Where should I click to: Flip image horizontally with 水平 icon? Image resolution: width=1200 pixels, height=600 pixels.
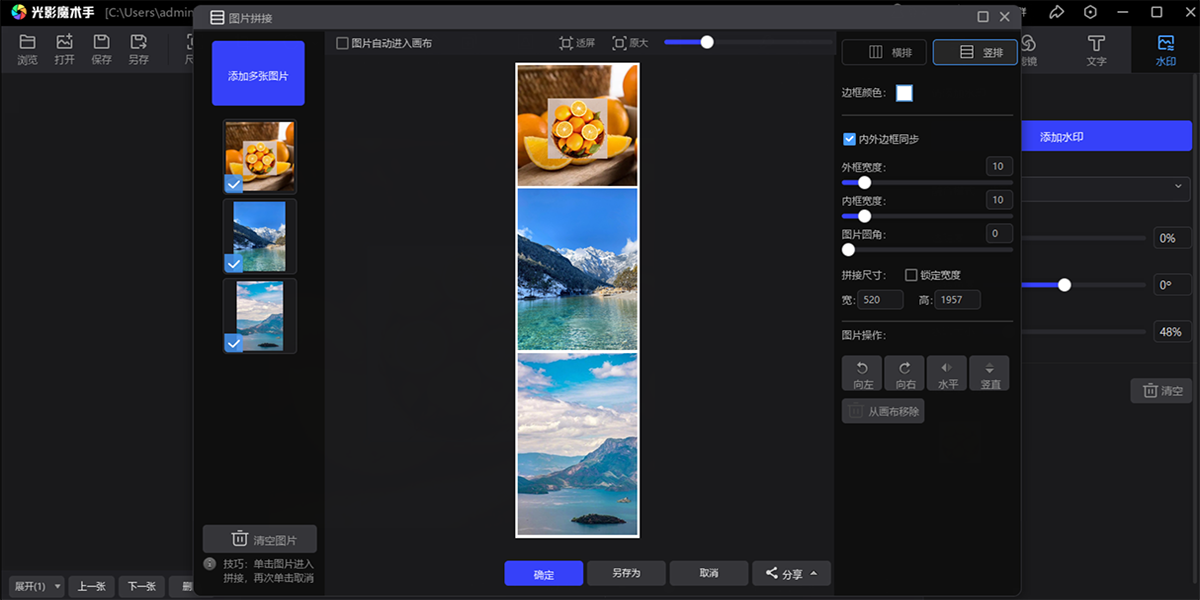point(946,368)
